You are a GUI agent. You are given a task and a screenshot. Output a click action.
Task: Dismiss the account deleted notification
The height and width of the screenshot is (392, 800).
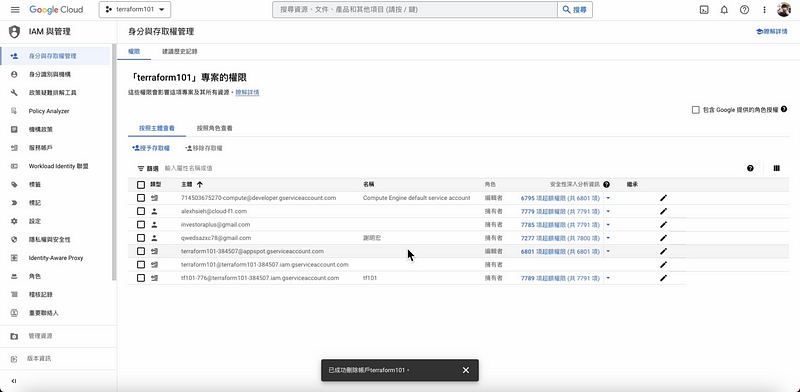[x=465, y=370]
